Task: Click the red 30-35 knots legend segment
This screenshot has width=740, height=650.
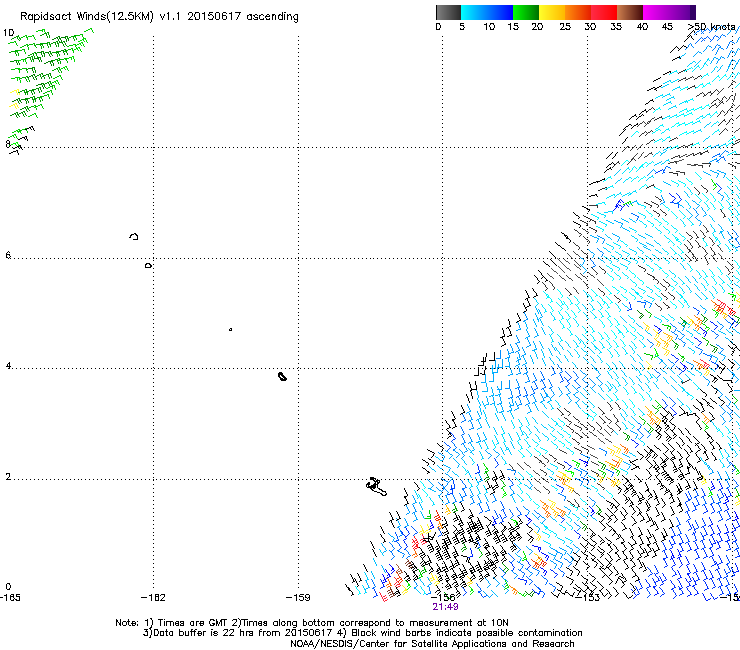Action: pyautogui.click(x=604, y=12)
